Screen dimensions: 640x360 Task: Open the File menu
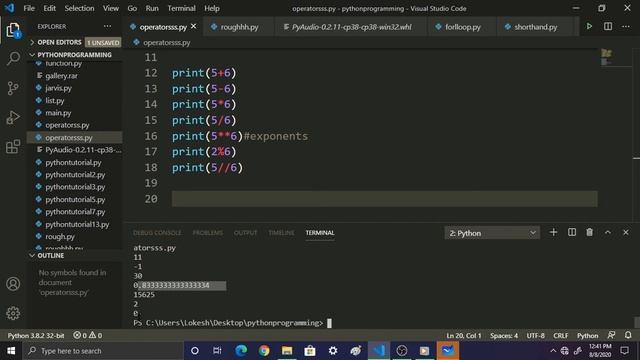29,8
